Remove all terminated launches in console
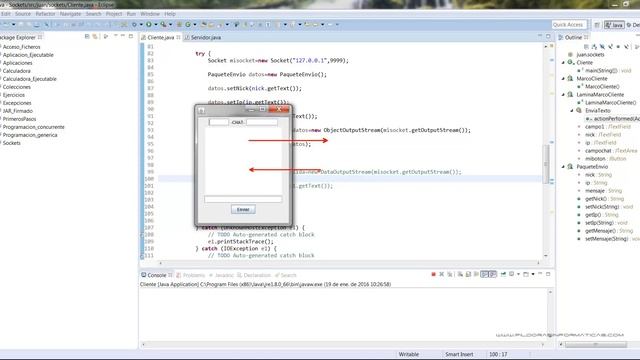Image resolution: width=640 pixels, height=360 pixels. 450,274
